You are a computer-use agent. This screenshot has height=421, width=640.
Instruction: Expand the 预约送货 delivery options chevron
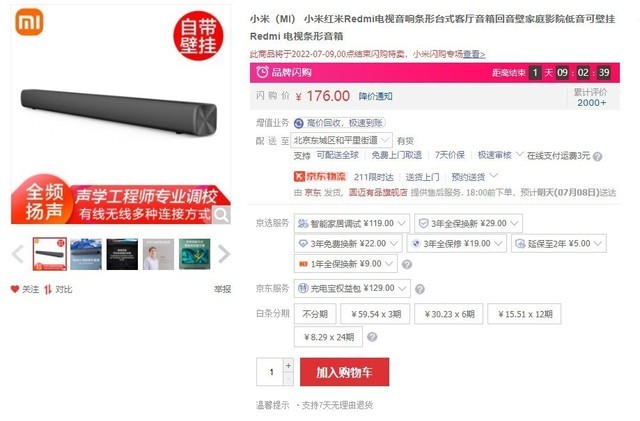click(x=493, y=176)
